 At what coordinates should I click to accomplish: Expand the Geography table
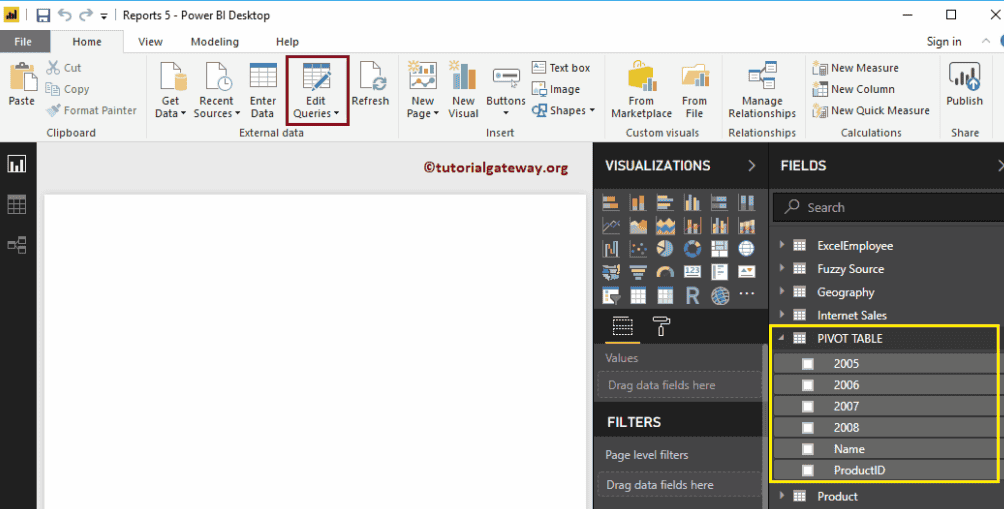click(782, 291)
